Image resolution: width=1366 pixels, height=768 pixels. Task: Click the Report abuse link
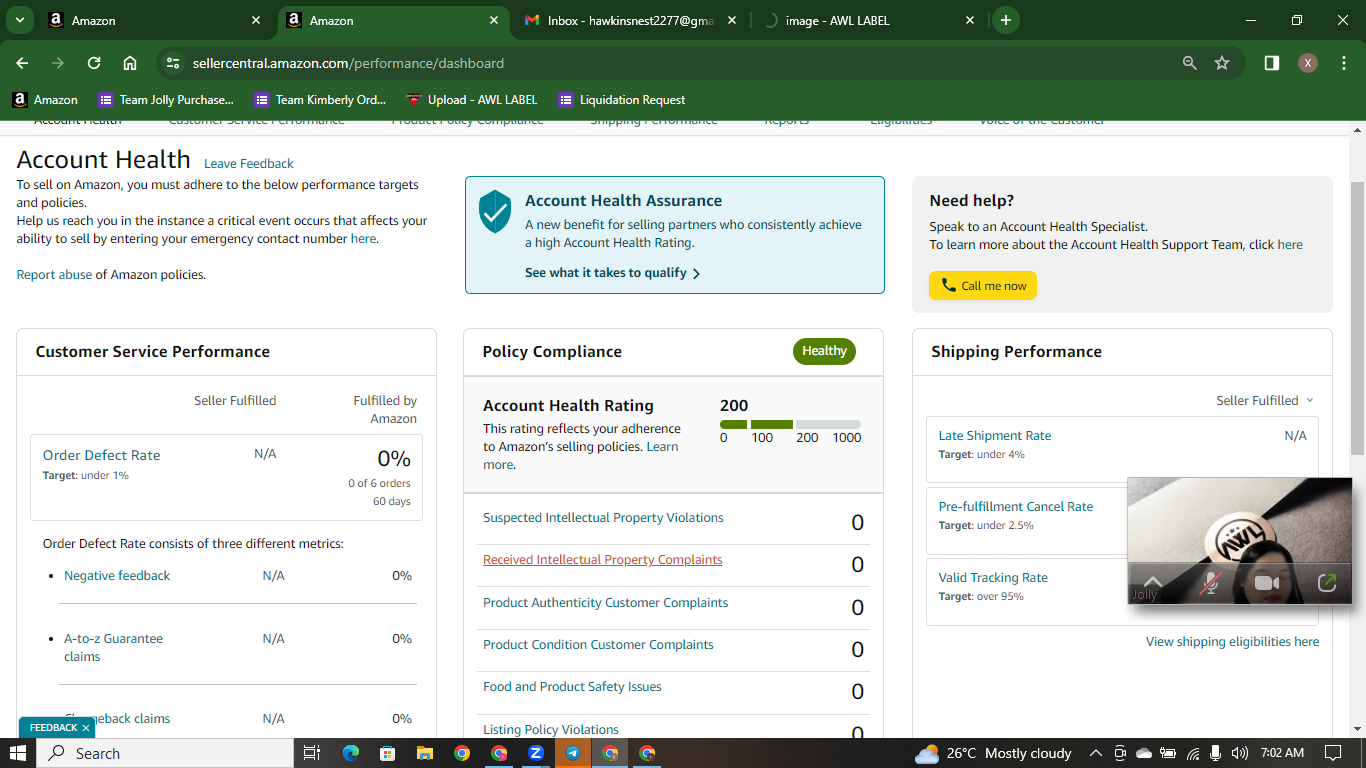pos(54,275)
